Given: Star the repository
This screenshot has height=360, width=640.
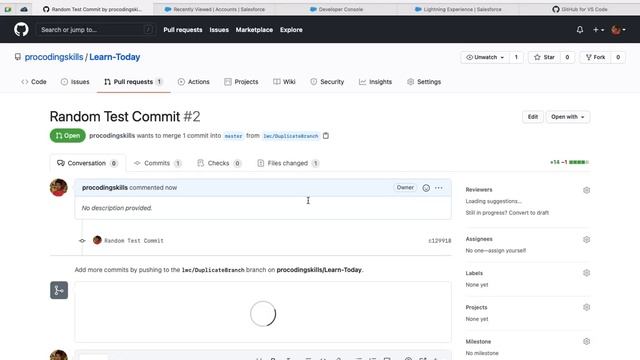Looking at the screenshot, I should [544, 57].
